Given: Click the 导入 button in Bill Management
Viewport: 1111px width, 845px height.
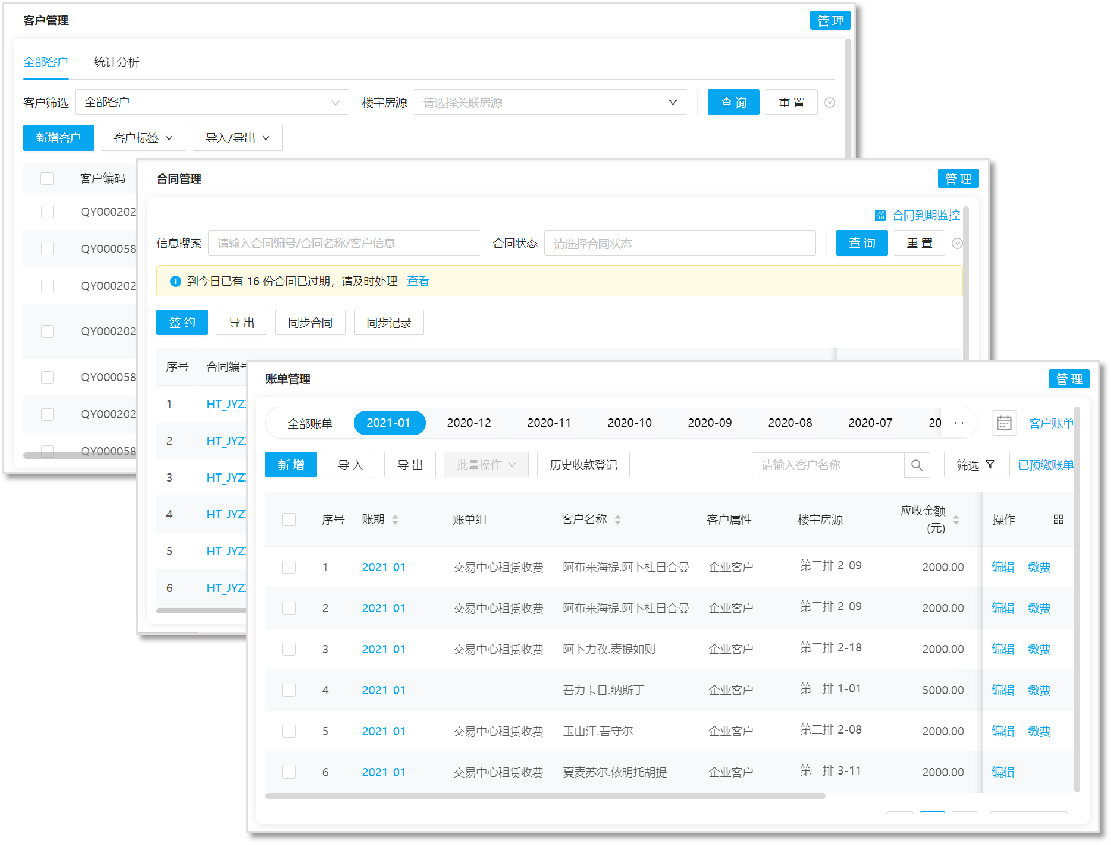Looking at the screenshot, I should 350,465.
